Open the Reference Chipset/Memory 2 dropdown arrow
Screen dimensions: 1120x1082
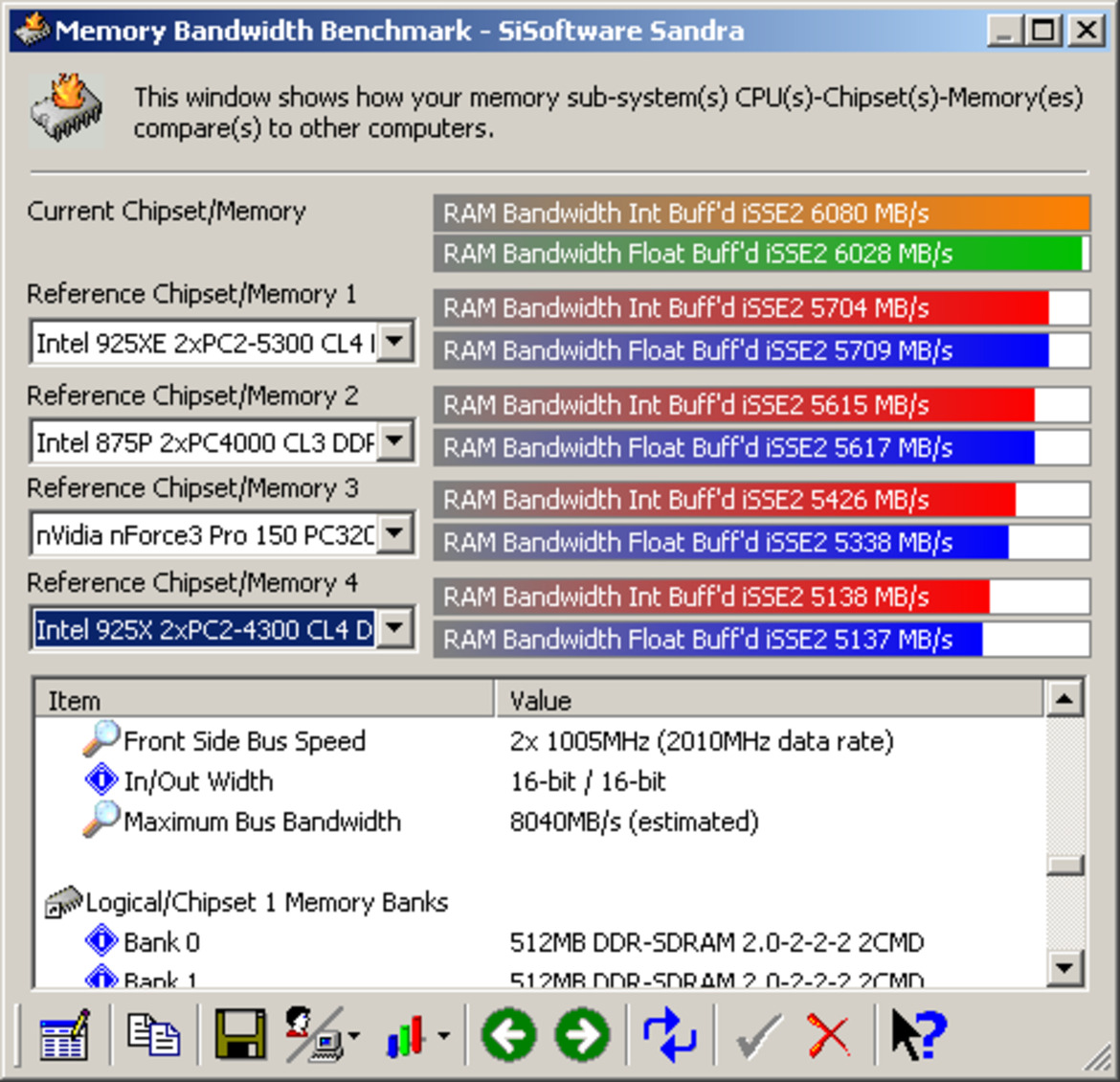[x=395, y=441]
